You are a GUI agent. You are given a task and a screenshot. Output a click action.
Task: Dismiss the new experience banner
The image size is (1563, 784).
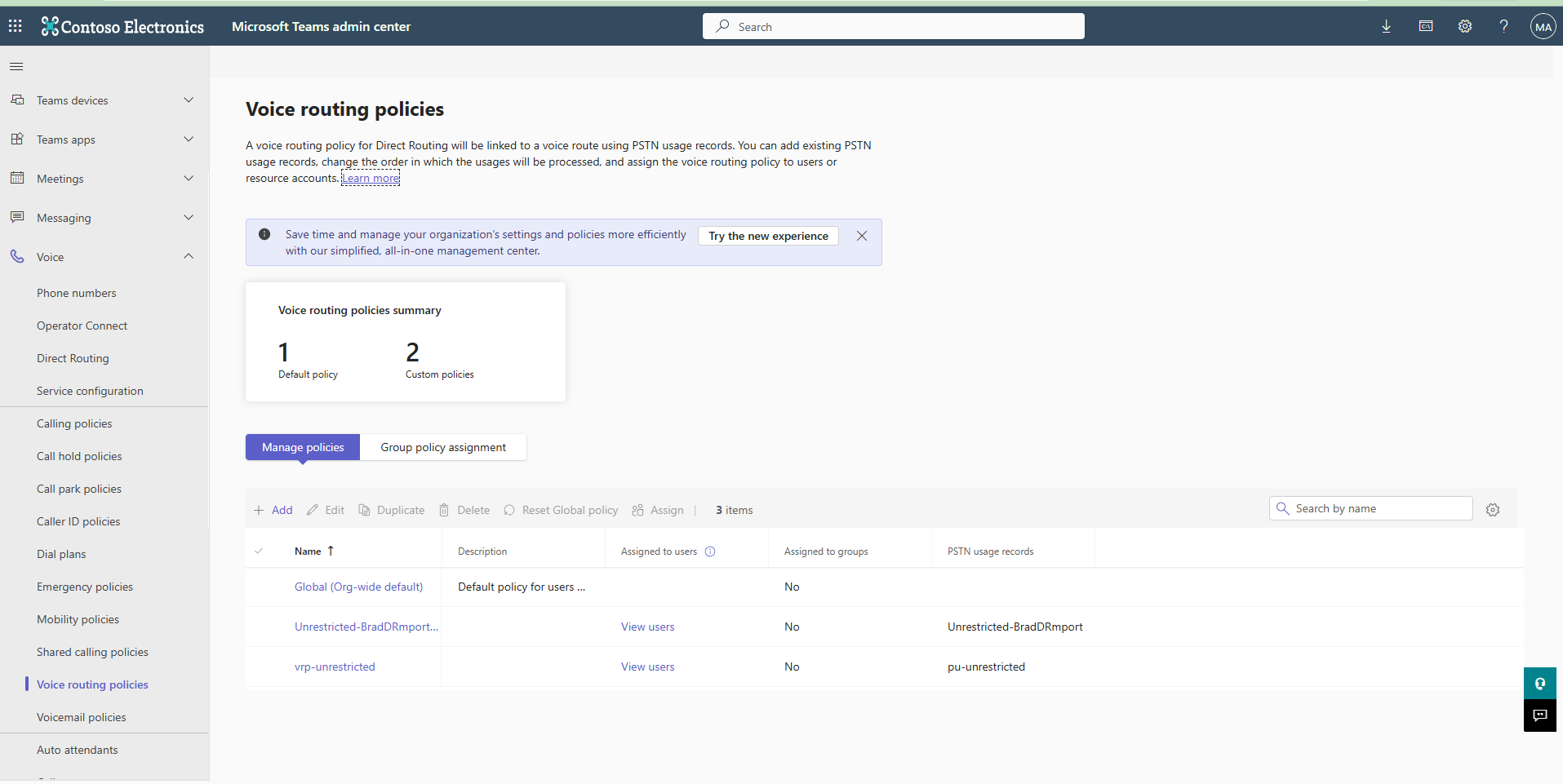pos(862,236)
